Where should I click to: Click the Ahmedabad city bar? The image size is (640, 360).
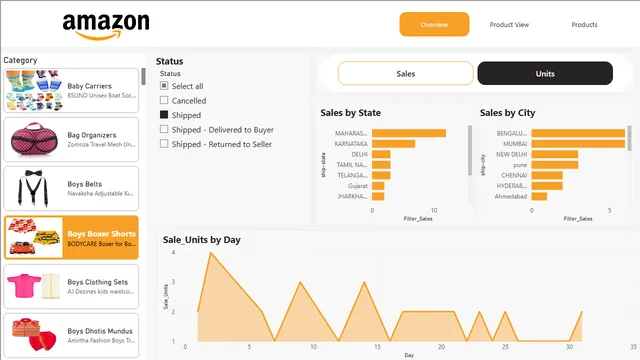[539, 196]
